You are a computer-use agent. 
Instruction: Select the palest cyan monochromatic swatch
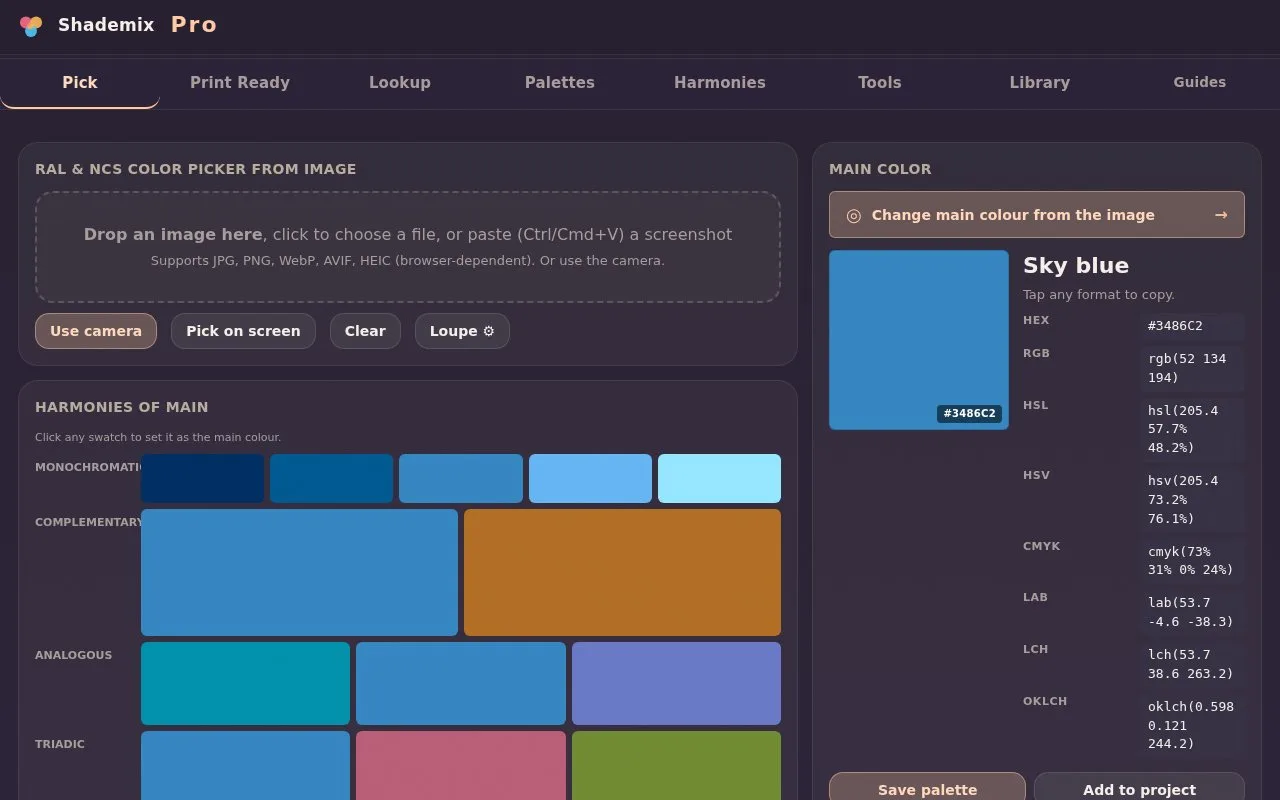click(720, 479)
